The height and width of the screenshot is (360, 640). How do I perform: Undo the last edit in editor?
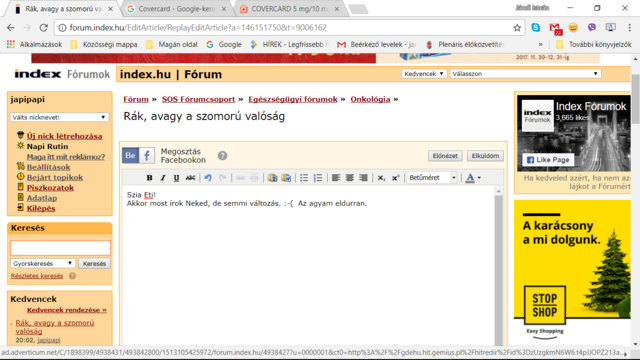click(x=208, y=178)
